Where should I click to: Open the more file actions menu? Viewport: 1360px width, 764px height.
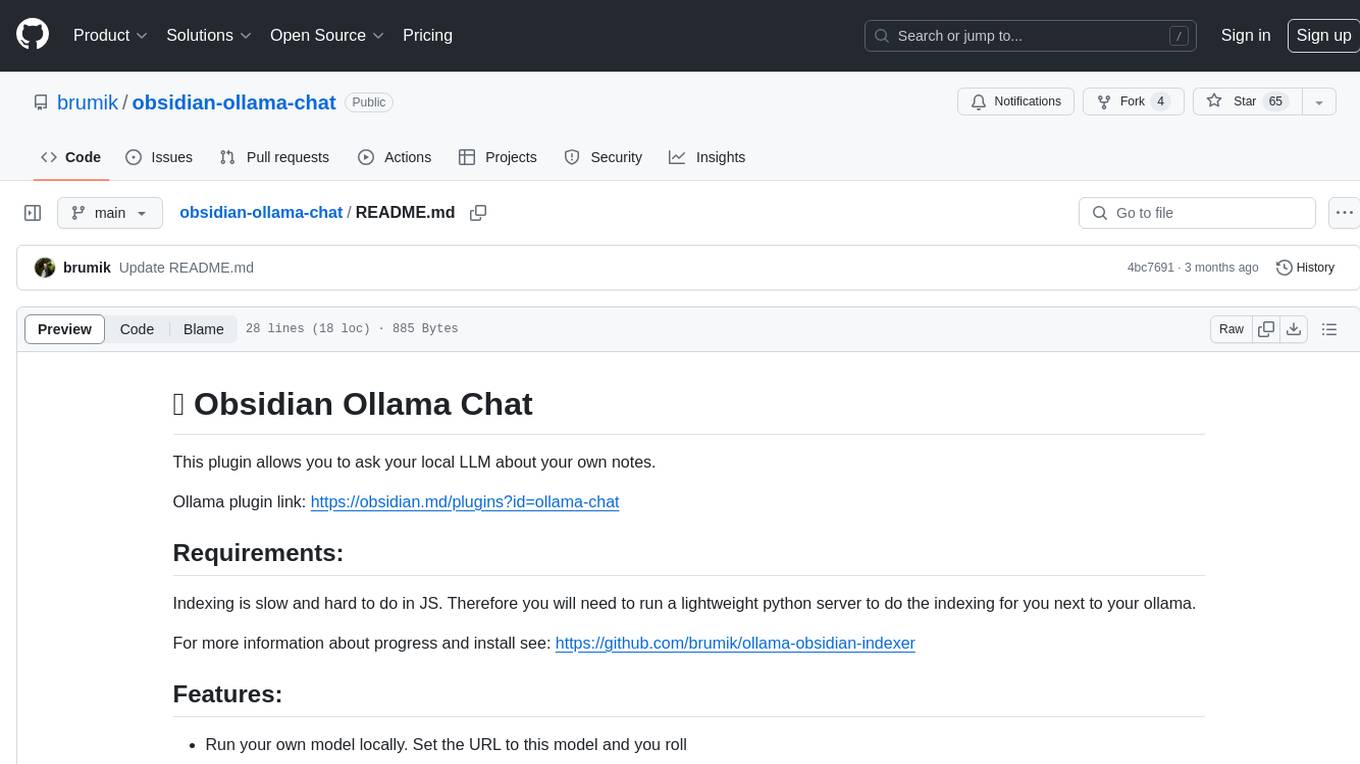pos(1345,213)
